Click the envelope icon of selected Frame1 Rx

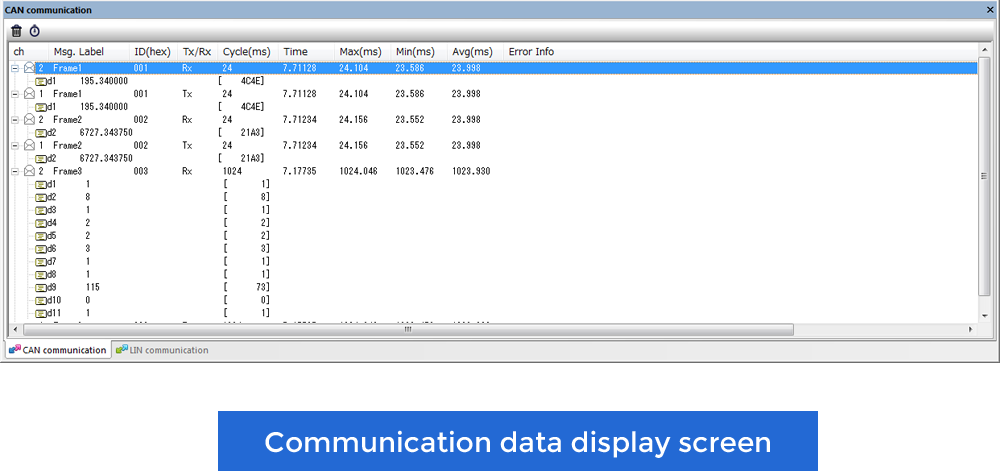(x=29, y=68)
